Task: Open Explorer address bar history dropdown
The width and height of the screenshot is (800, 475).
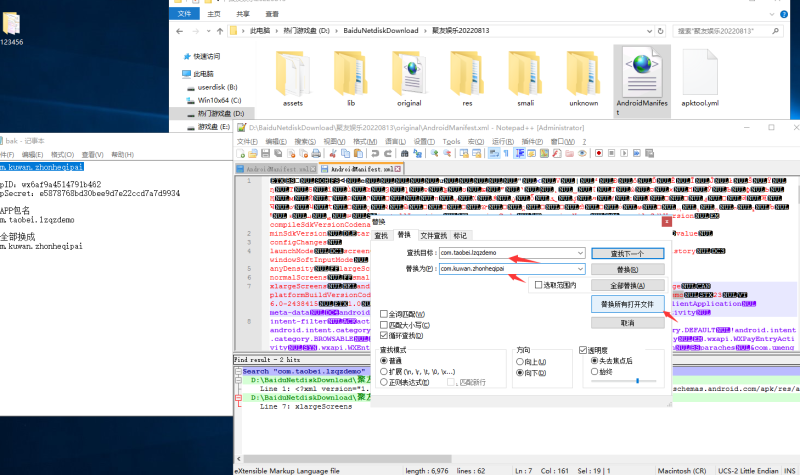Action: pyautogui.click(x=649, y=31)
